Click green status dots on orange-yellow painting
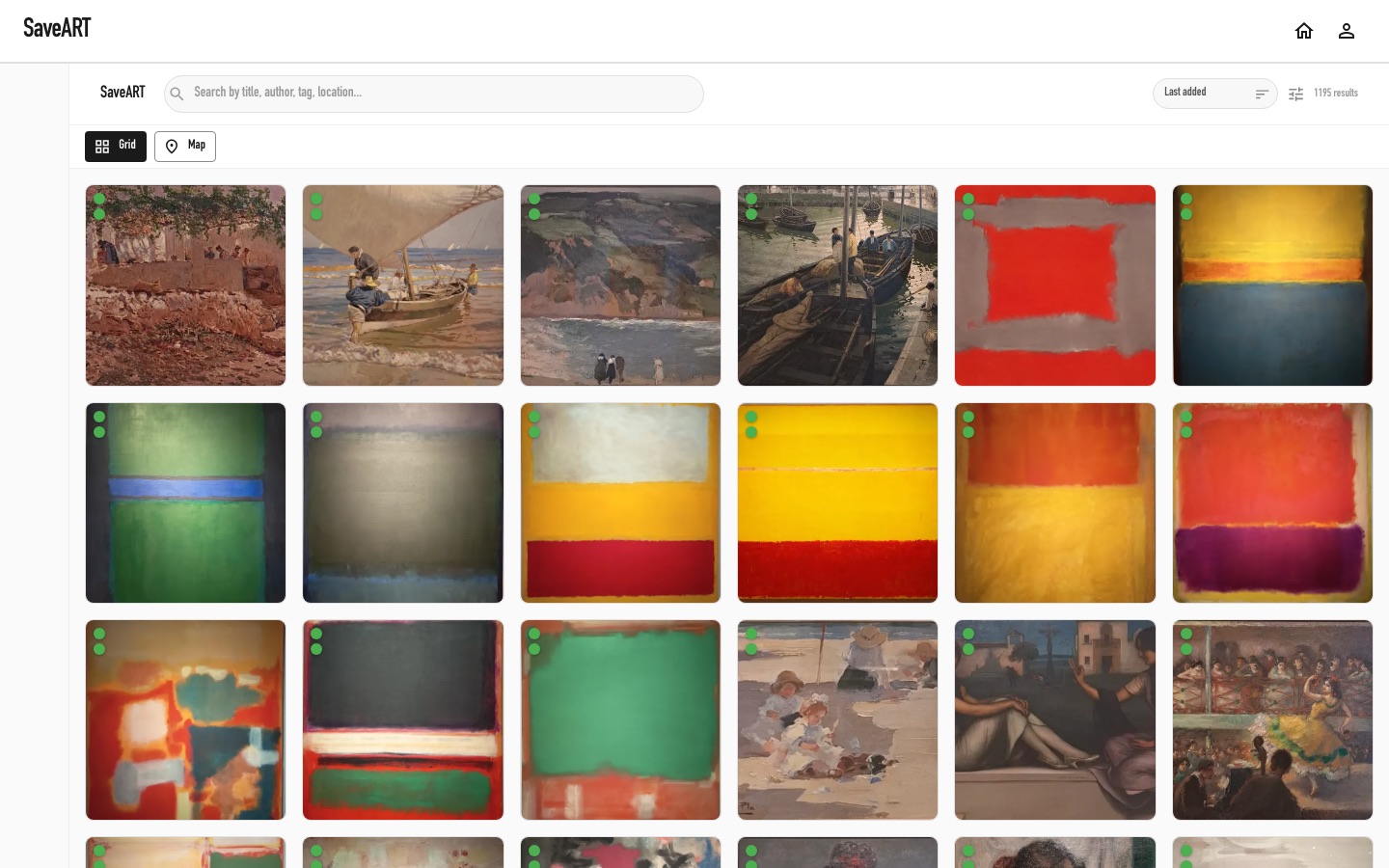 pos(968,424)
